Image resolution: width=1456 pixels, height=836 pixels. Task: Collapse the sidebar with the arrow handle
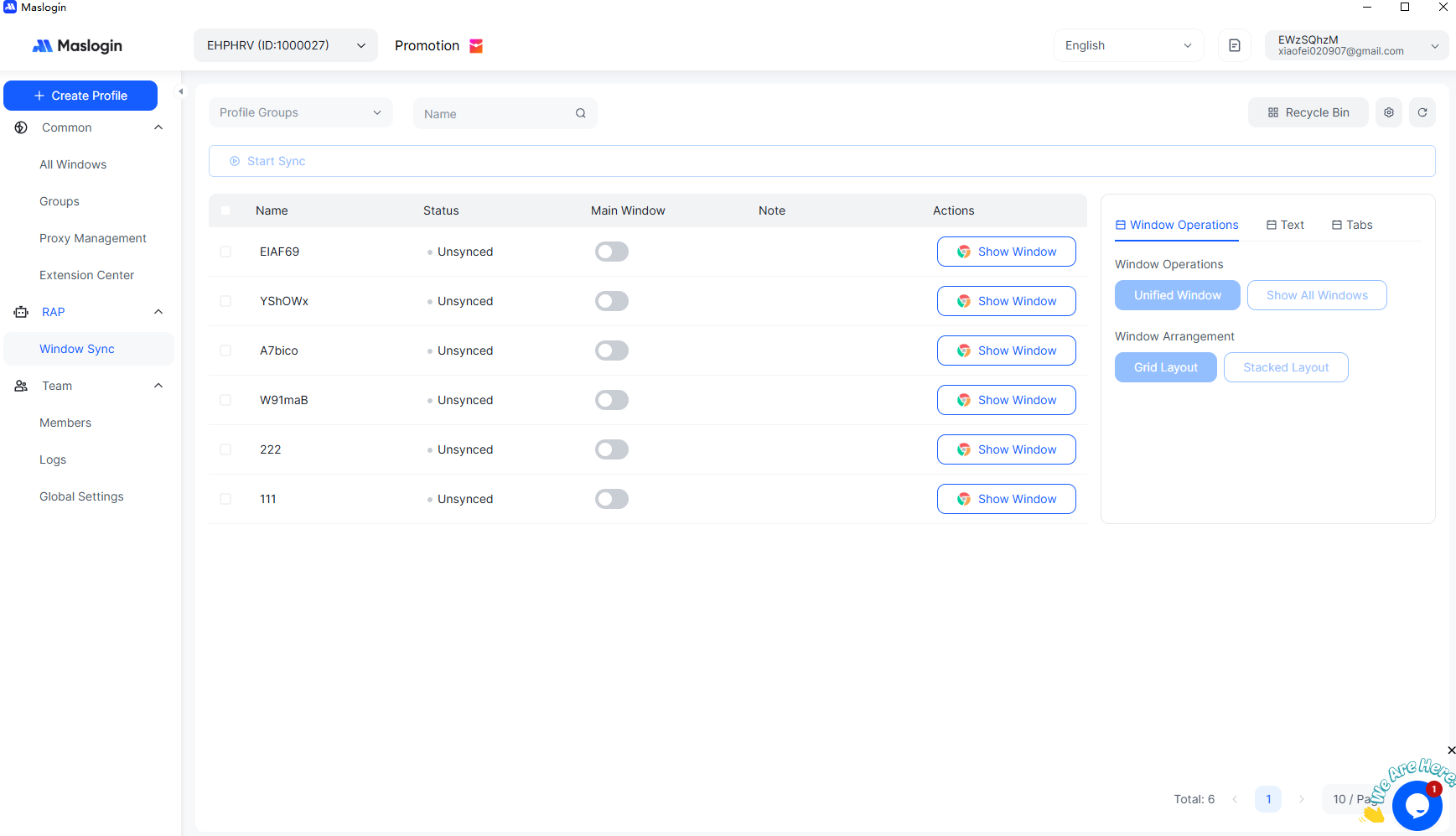click(x=180, y=91)
